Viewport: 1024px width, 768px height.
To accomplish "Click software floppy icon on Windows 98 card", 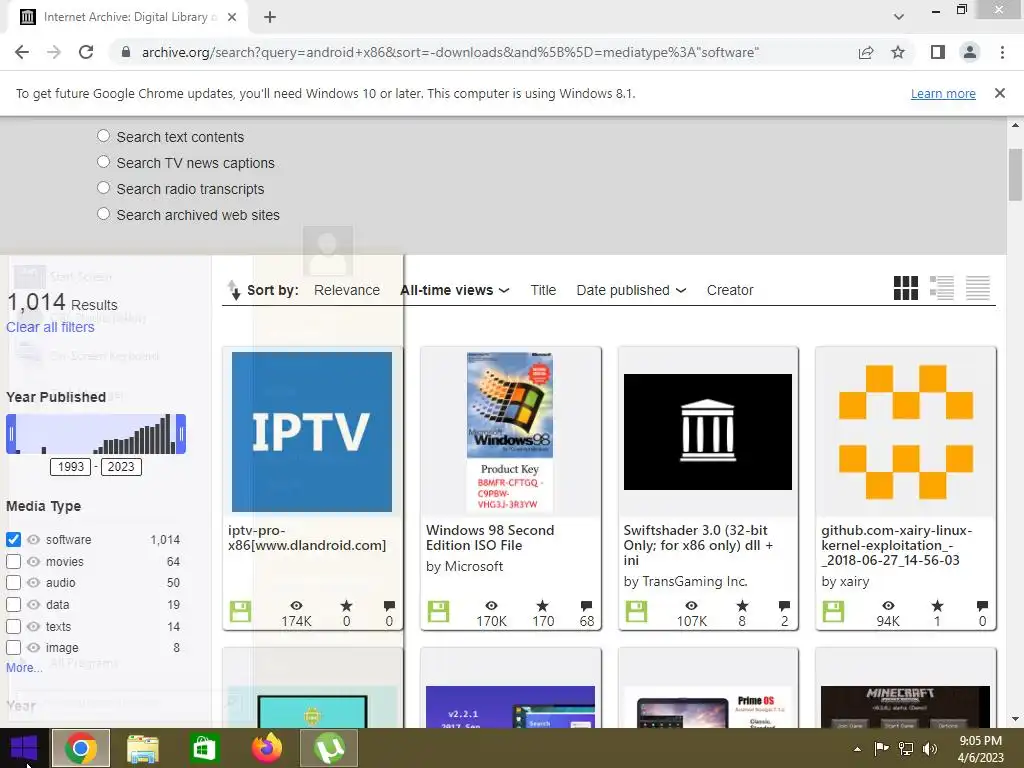I will pos(438,612).
